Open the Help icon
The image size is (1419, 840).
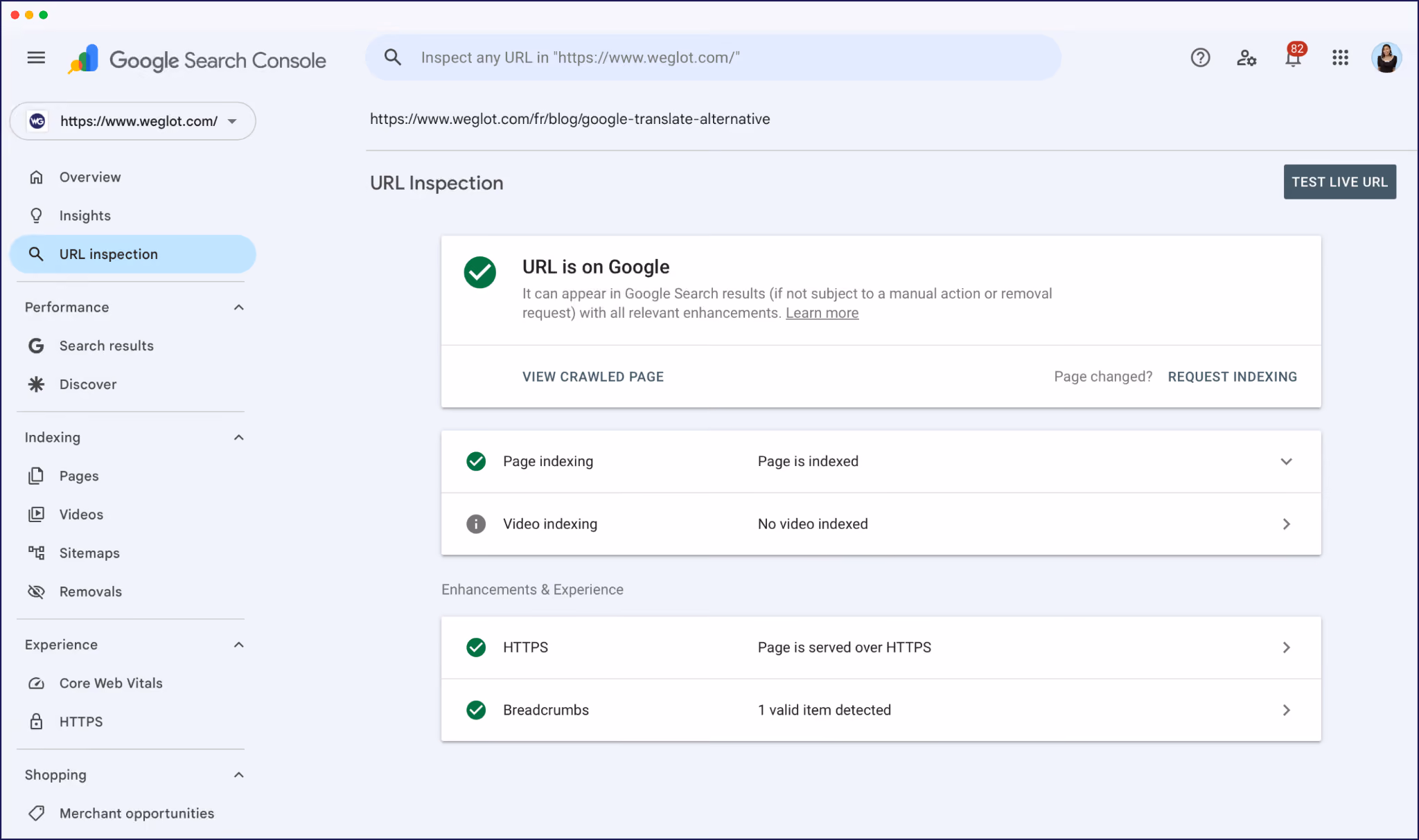(x=1200, y=58)
